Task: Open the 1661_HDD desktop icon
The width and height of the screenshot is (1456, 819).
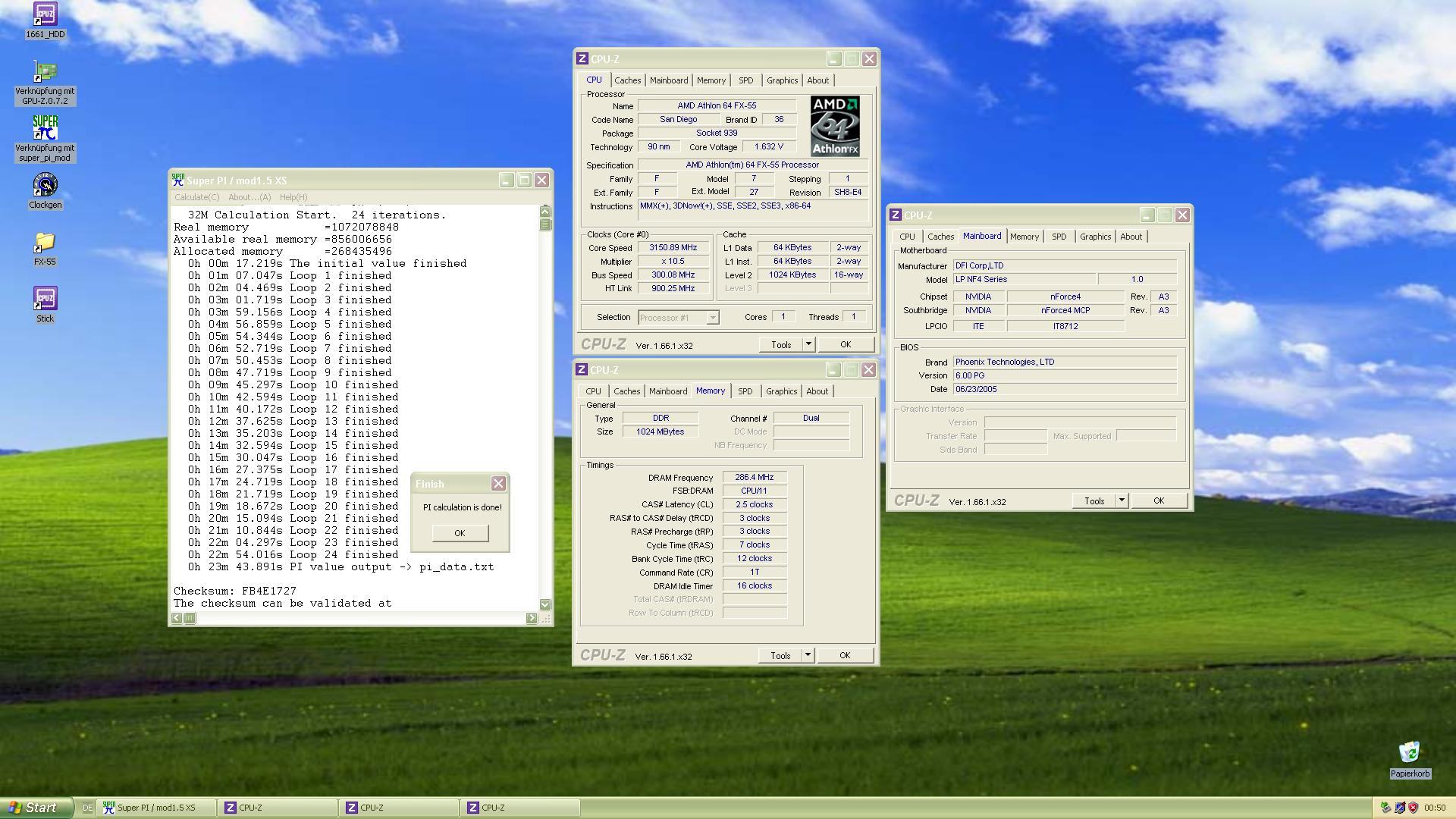Action: [45, 14]
